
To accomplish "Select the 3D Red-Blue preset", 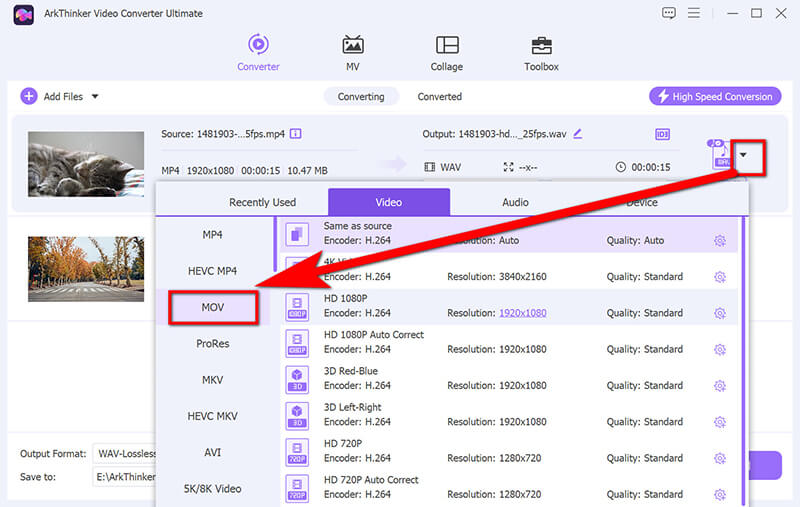I will pyautogui.click(x=509, y=379).
